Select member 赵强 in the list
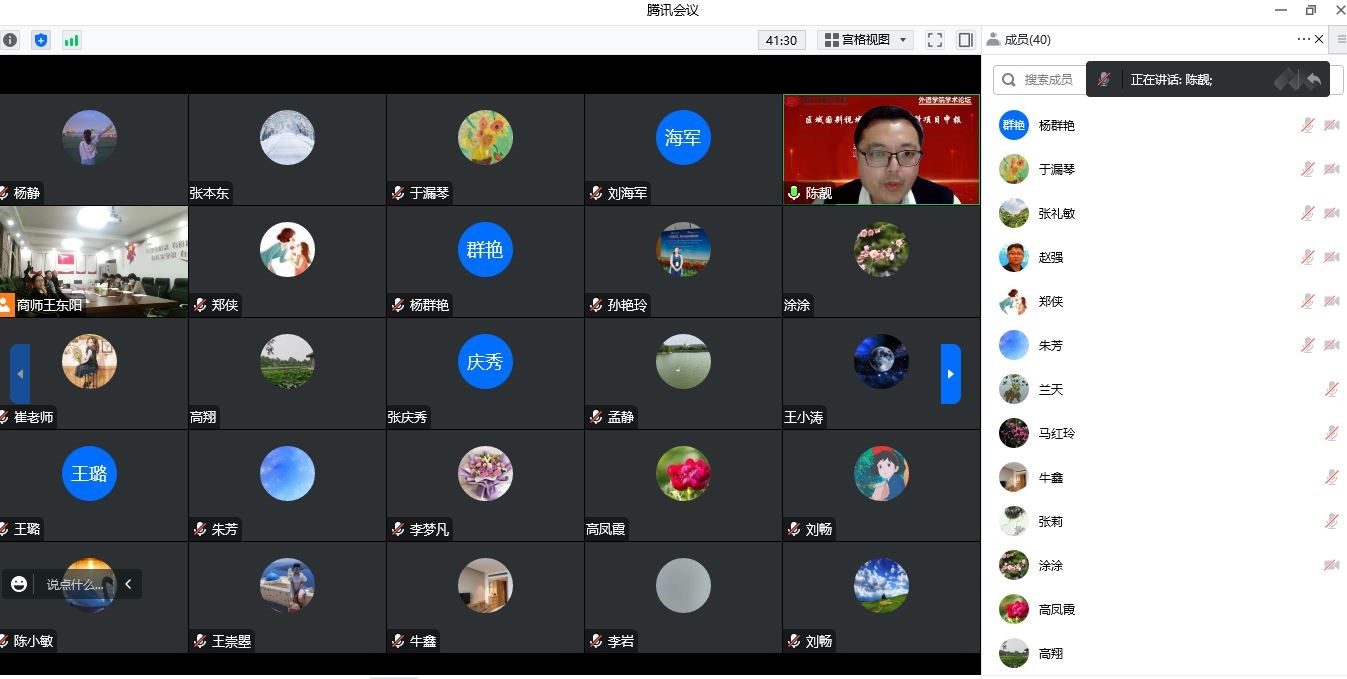The image size is (1347, 679). 1050,258
